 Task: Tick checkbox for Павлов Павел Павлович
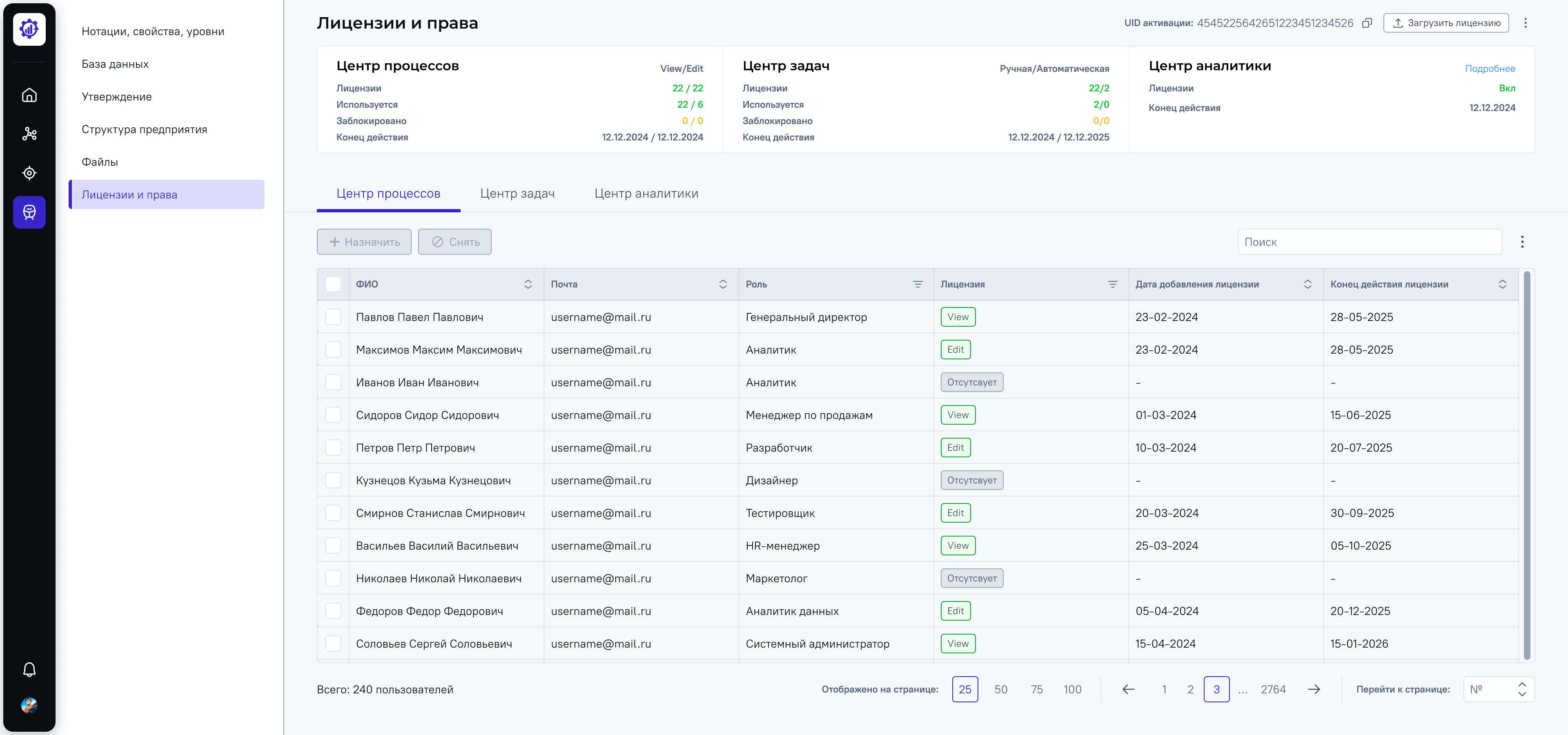click(x=333, y=317)
